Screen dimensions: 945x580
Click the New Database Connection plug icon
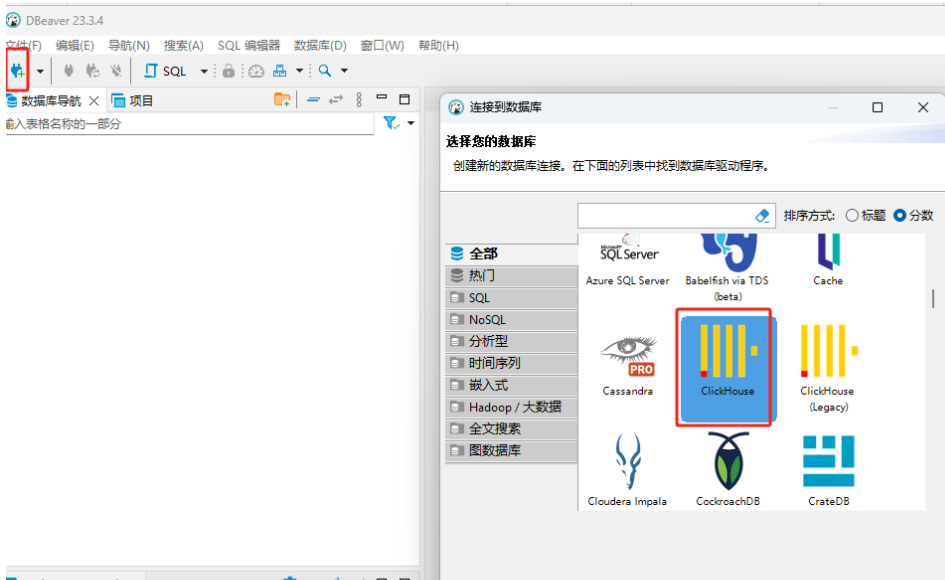click(x=17, y=71)
